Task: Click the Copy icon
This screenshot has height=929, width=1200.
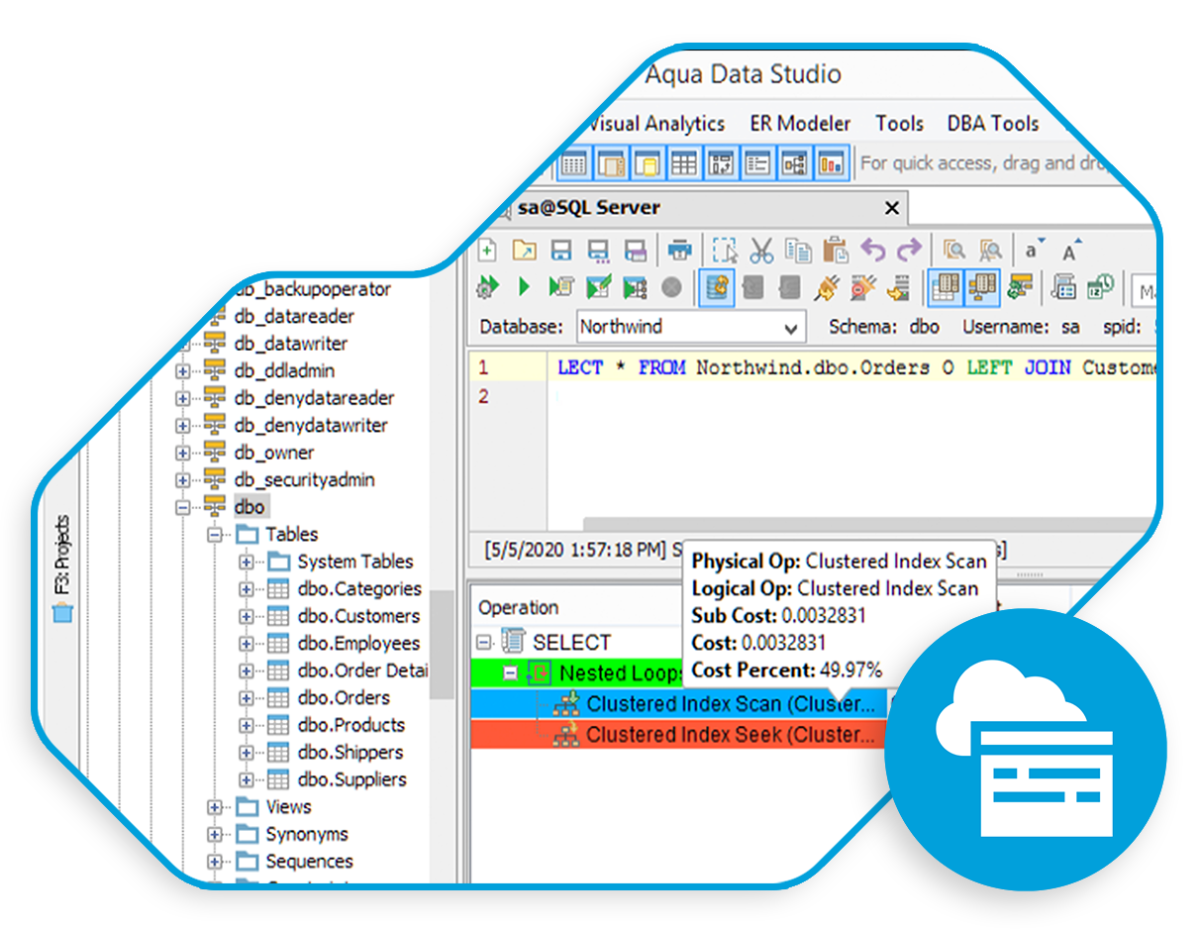Action: [798, 250]
